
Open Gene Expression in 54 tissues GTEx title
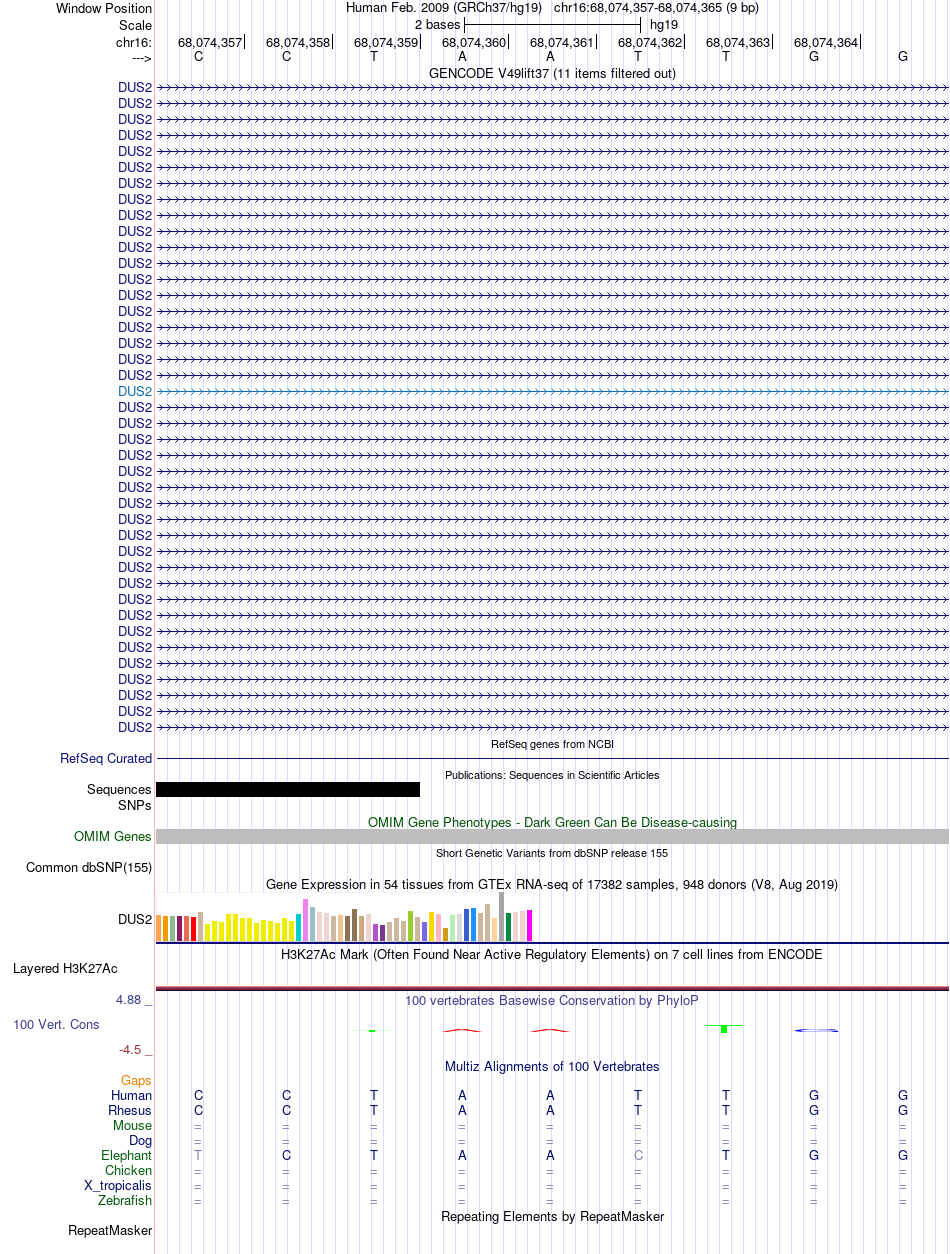(552, 884)
